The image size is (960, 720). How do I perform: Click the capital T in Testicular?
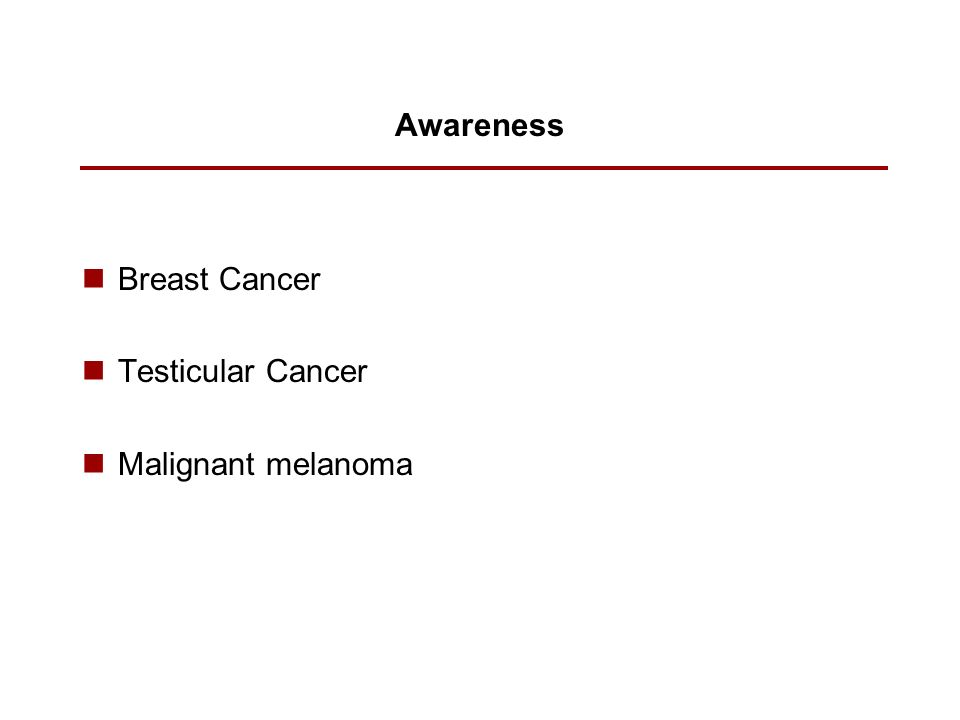click(129, 371)
